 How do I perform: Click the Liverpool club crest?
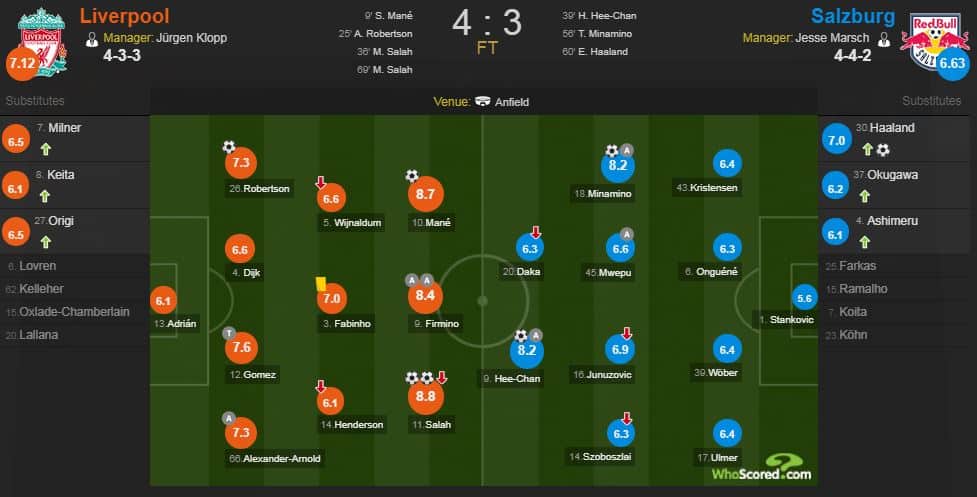(x=42, y=40)
